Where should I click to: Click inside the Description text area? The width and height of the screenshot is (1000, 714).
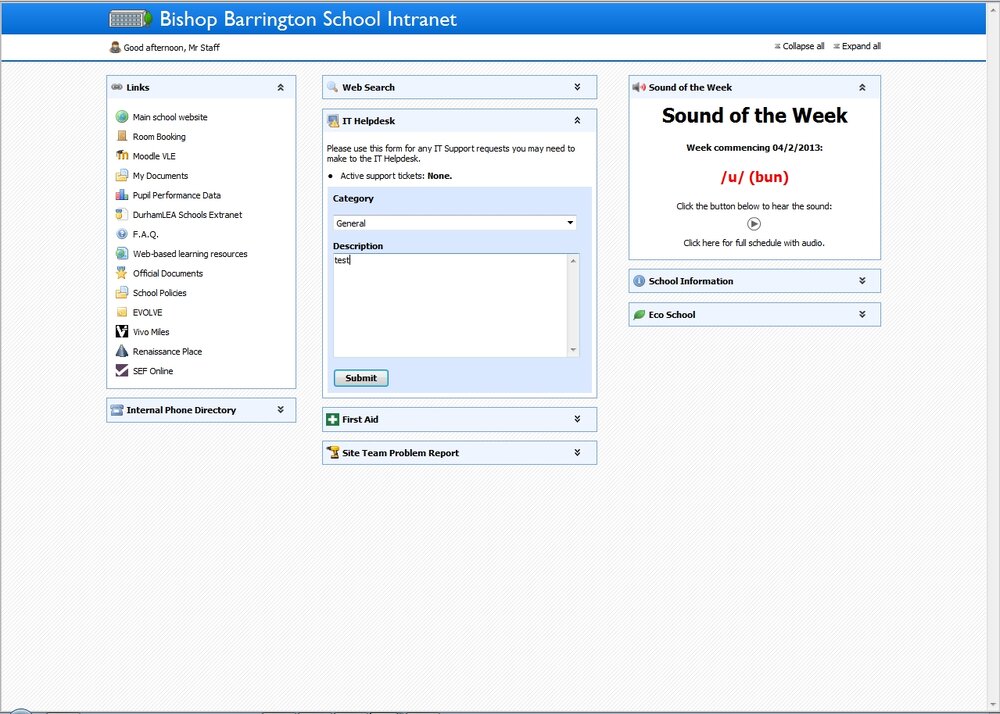click(450, 305)
